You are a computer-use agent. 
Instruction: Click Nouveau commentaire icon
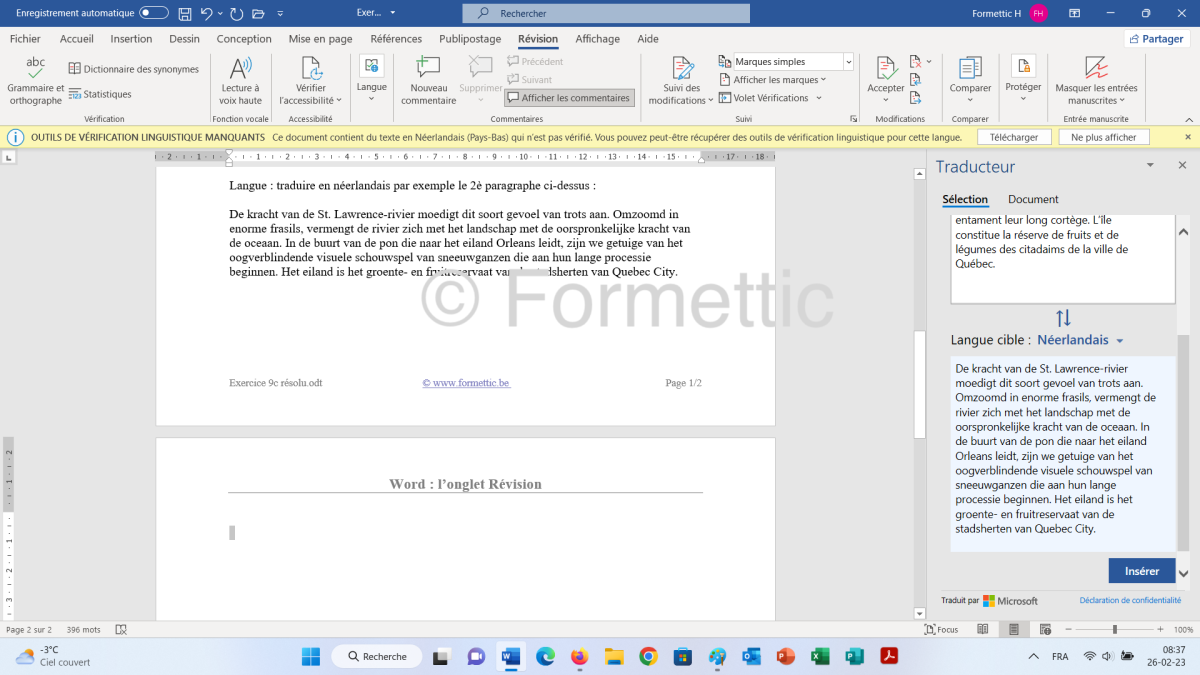click(429, 68)
